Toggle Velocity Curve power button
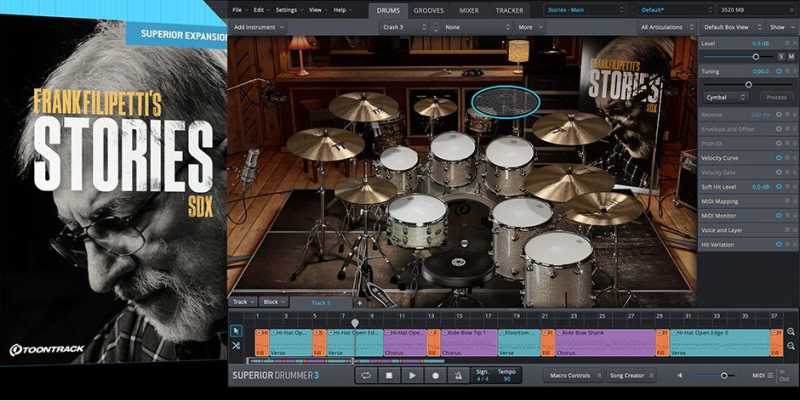The width and height of the screenshot is (800, 401). [x=779, y=158]
